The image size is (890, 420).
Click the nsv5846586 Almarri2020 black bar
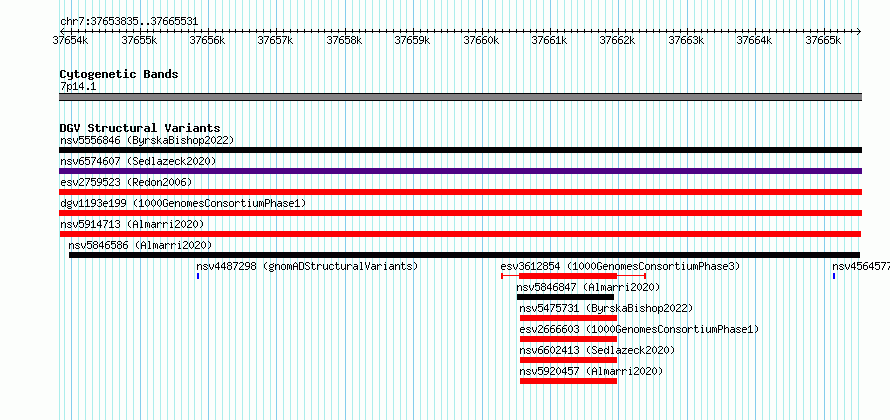pos(464,255)
